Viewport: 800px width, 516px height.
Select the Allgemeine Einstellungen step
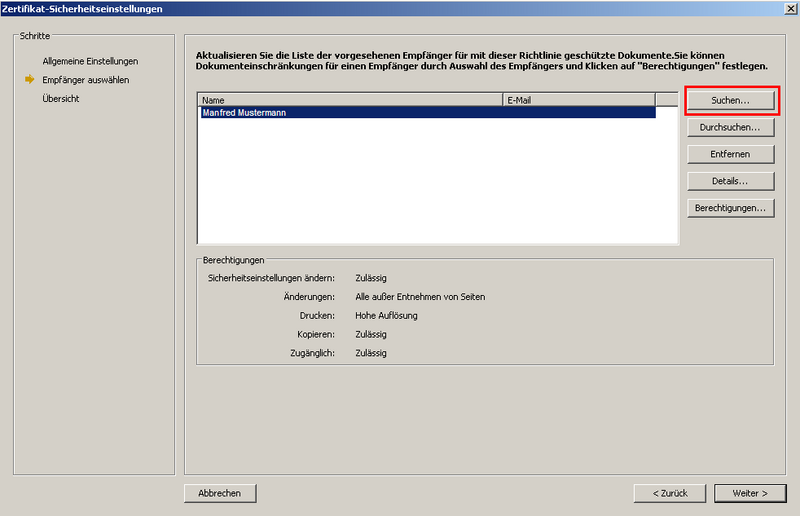click(x=90, y=61)
